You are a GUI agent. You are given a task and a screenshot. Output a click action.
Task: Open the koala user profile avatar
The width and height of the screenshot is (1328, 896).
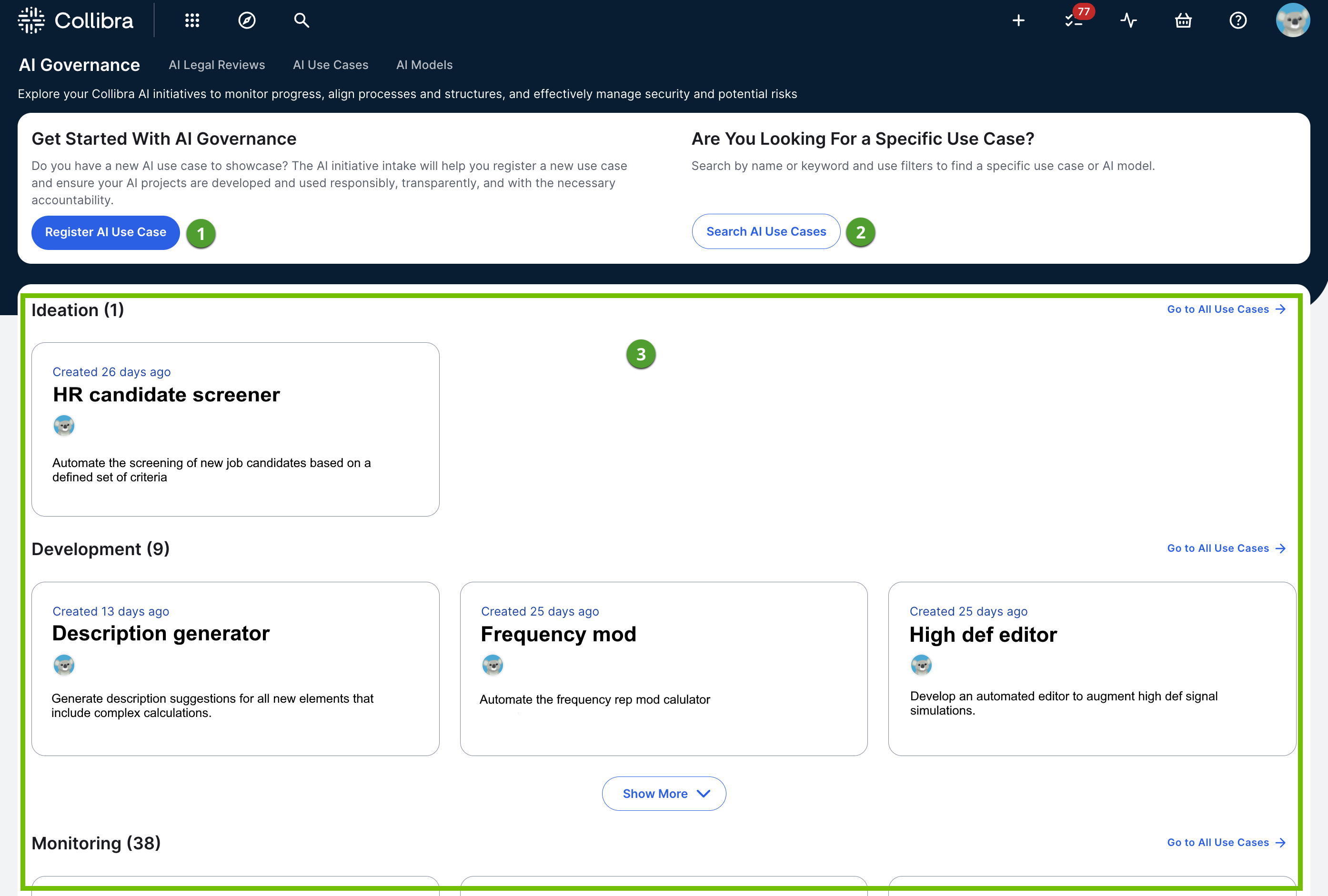click(1293, 20)
